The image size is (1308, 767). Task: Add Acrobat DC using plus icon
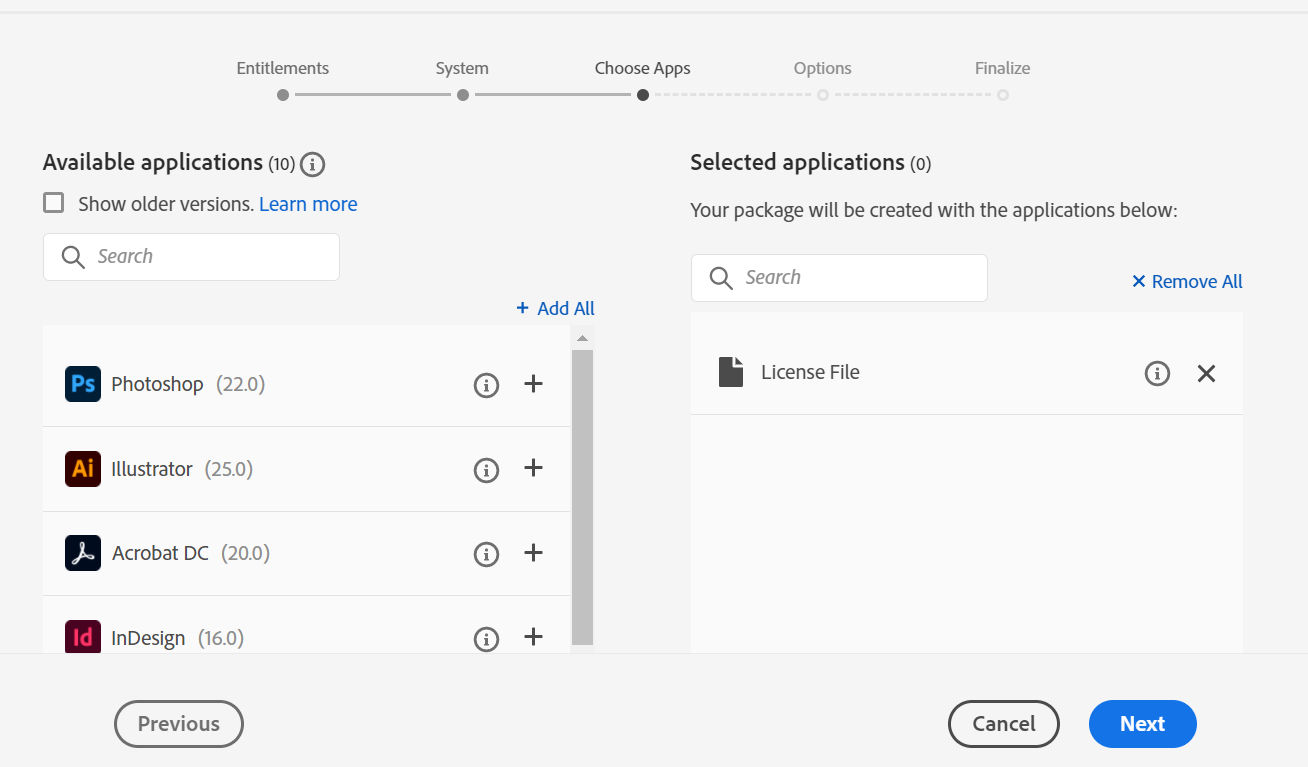(x=534, y=552)
